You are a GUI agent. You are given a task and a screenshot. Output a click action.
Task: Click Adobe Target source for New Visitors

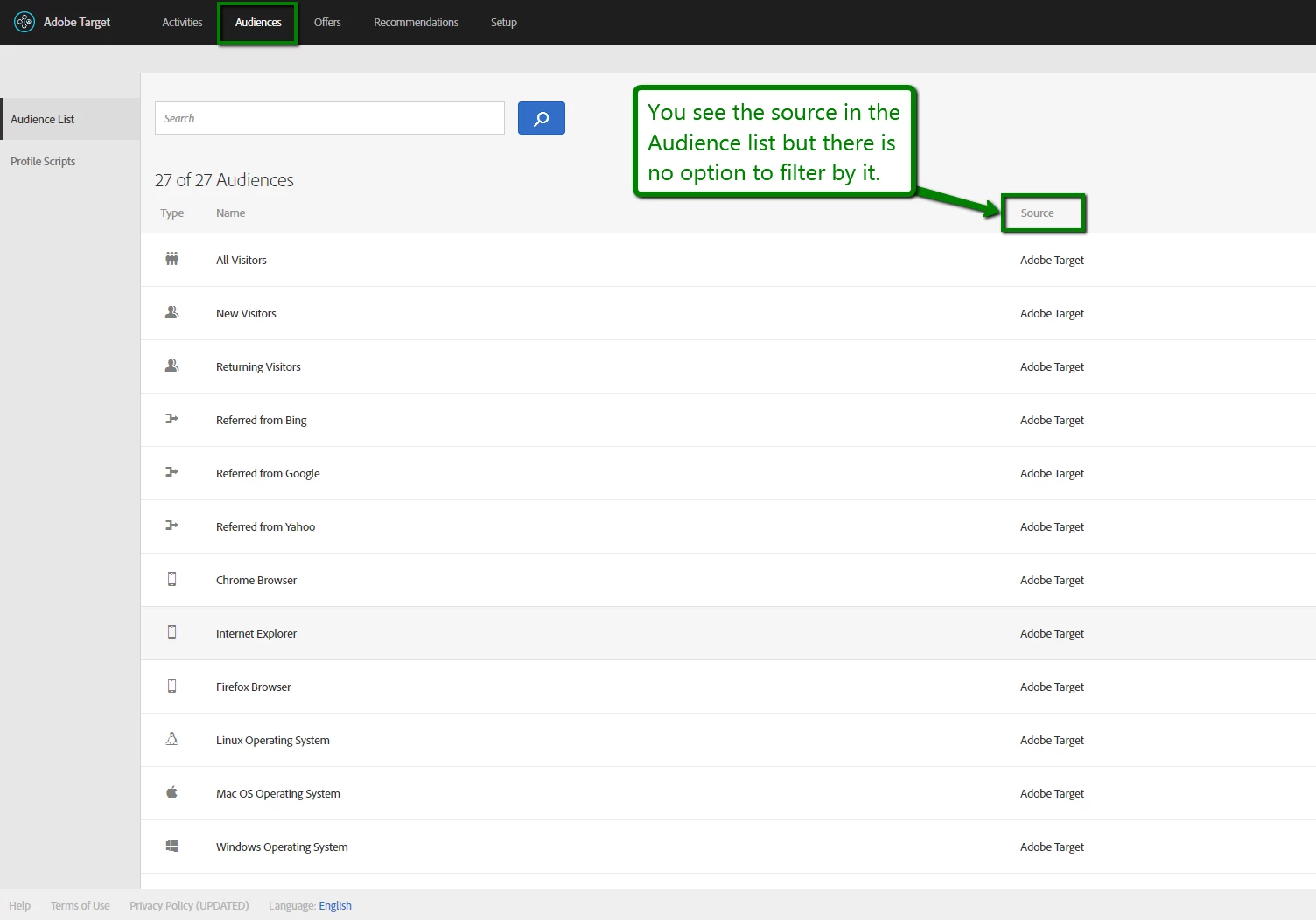[1052, 313]
